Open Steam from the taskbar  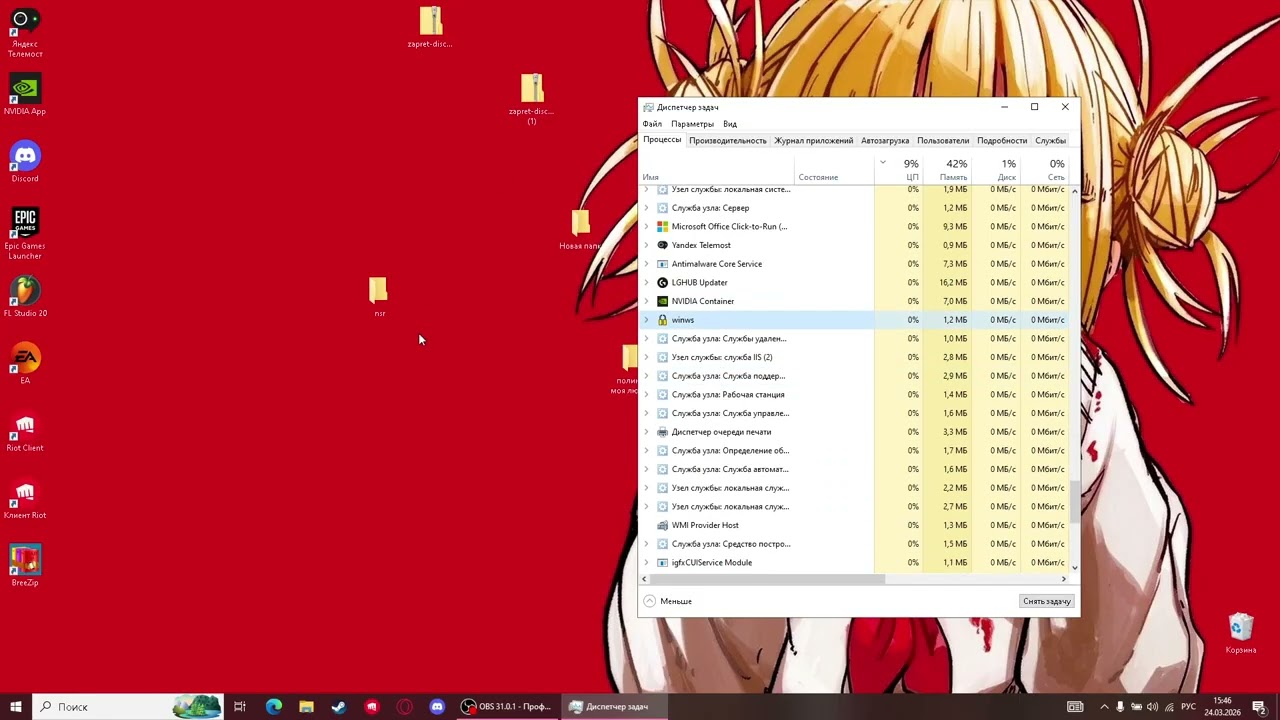pyautogui.click(x=339, y=707)
